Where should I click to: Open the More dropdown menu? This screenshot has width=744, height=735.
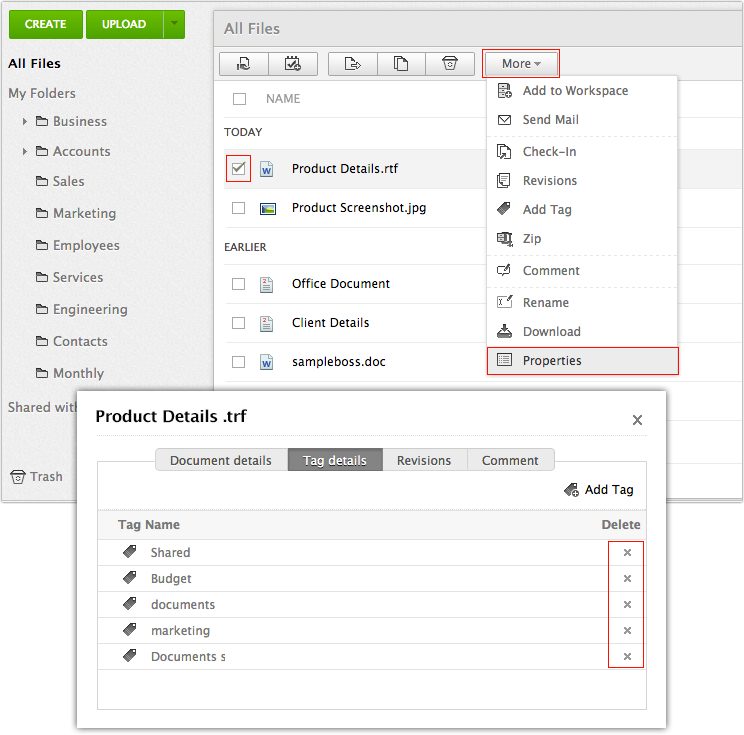[521, 64]
